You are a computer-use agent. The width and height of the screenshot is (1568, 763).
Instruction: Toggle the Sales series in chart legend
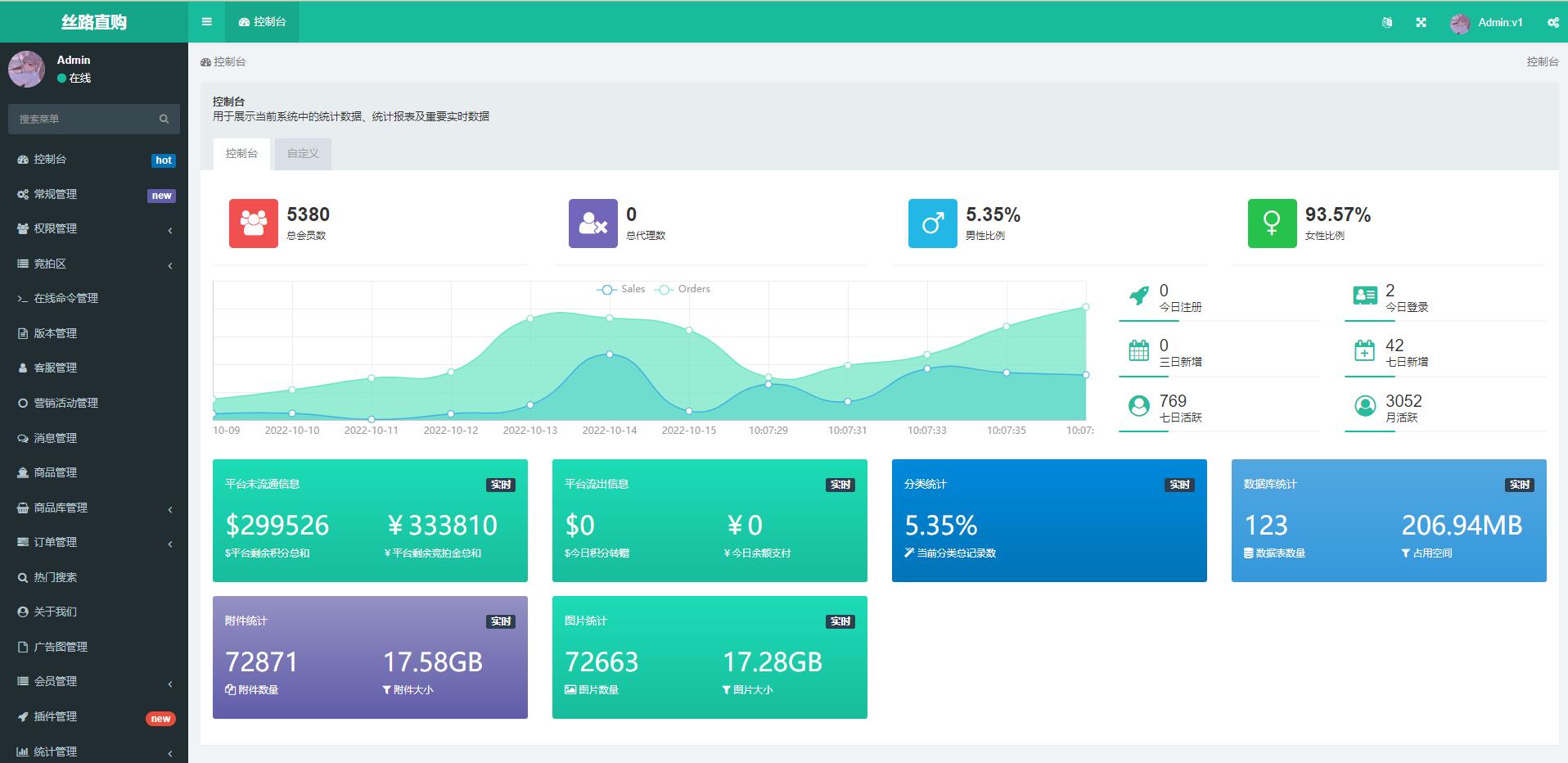pos(622,289)
